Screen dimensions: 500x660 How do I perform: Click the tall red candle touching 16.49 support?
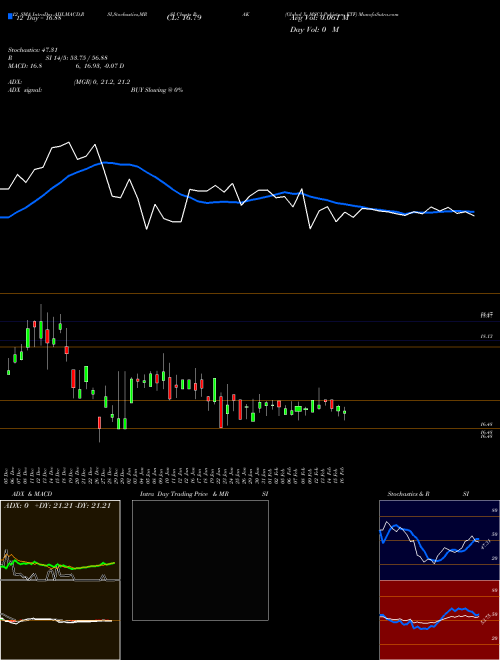click(221, 412)
